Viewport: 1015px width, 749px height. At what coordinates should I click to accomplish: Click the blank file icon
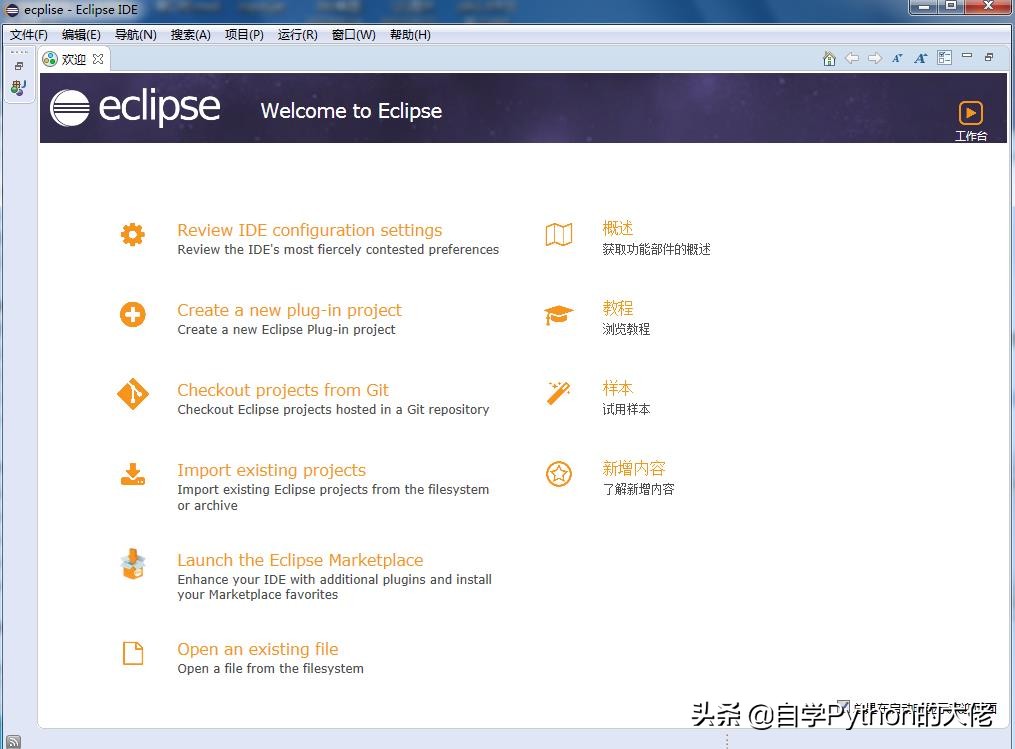pos(133,653)
